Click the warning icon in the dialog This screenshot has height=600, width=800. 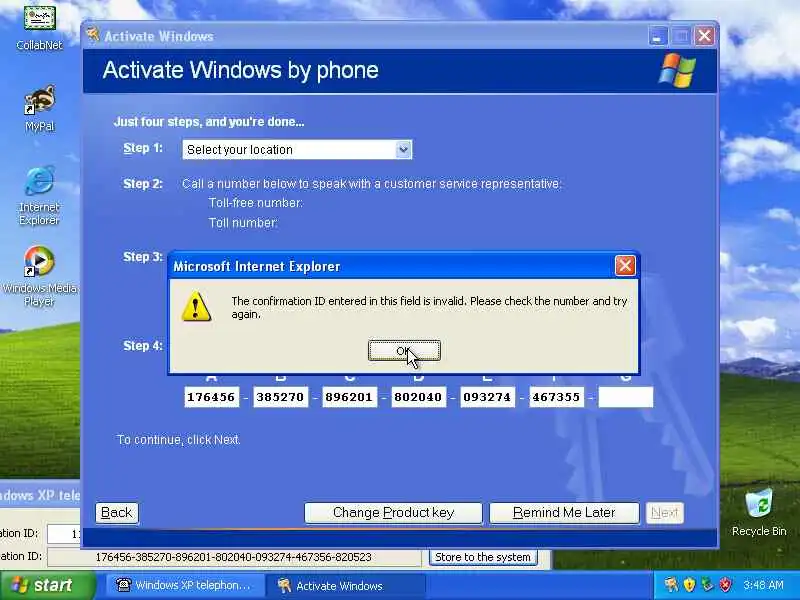pos(196,307)
